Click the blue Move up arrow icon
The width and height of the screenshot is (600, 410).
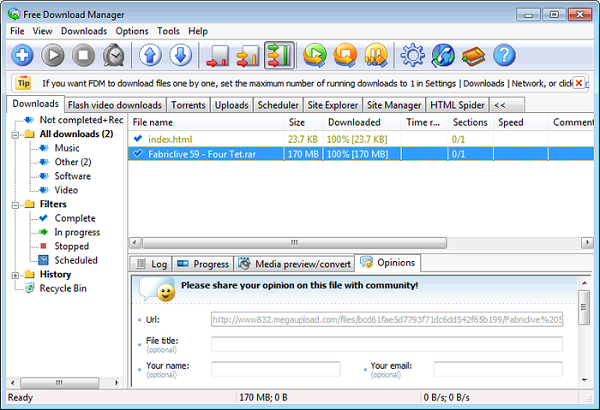[149, 55]
